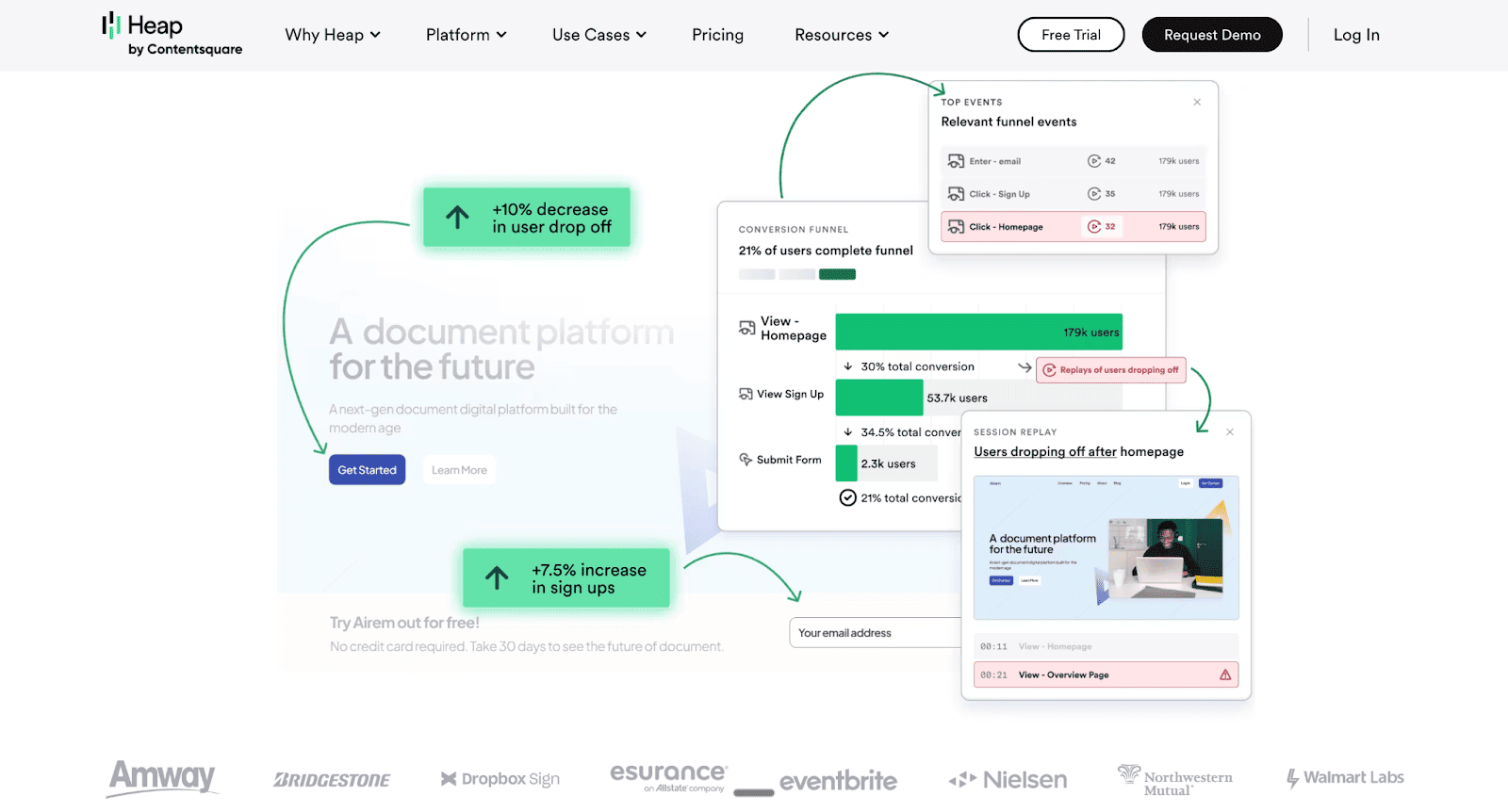
Task: Click the +7.5% increase in sign ups badge
Action: pyautogui.click(x=566, y=578)
